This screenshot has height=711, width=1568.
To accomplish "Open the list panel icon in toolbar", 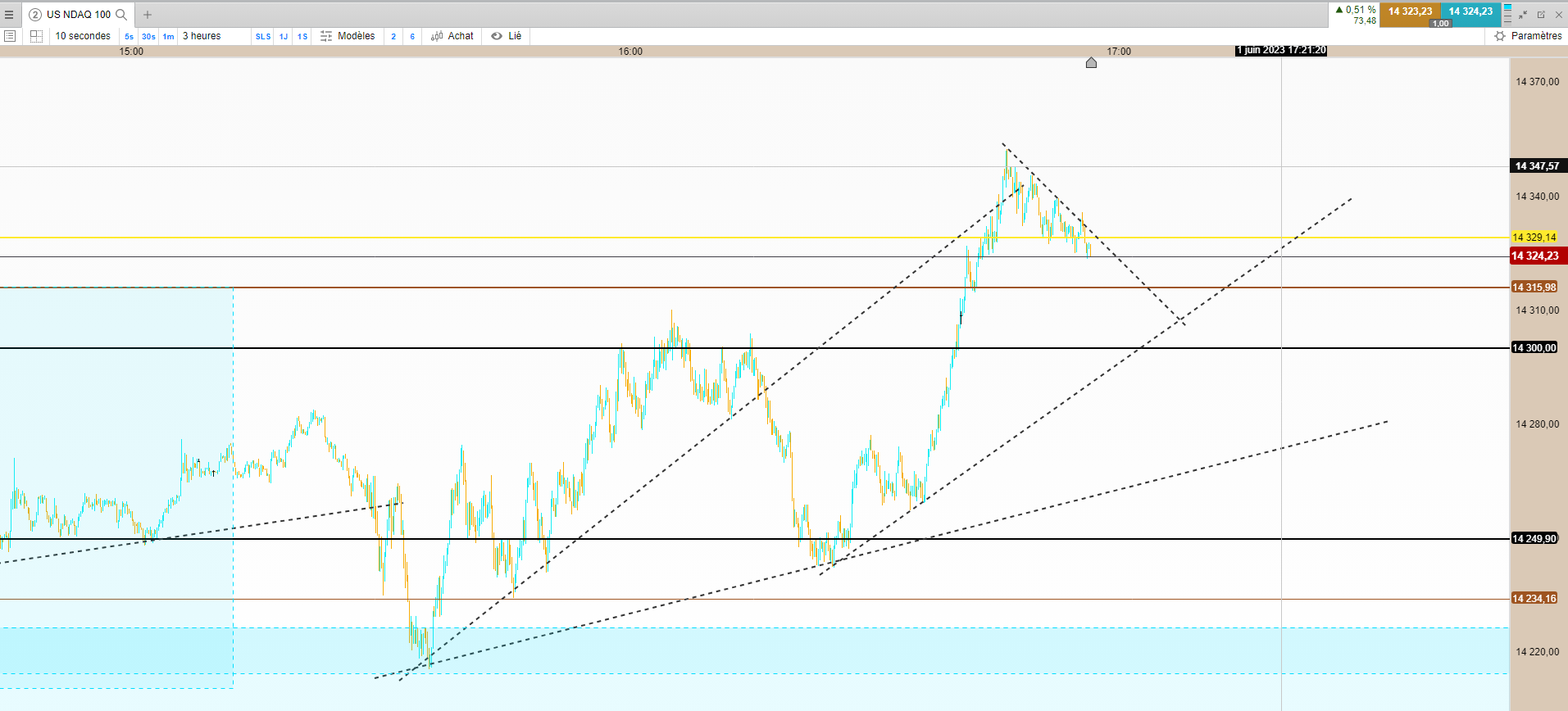I will click(x=10, y=36).
